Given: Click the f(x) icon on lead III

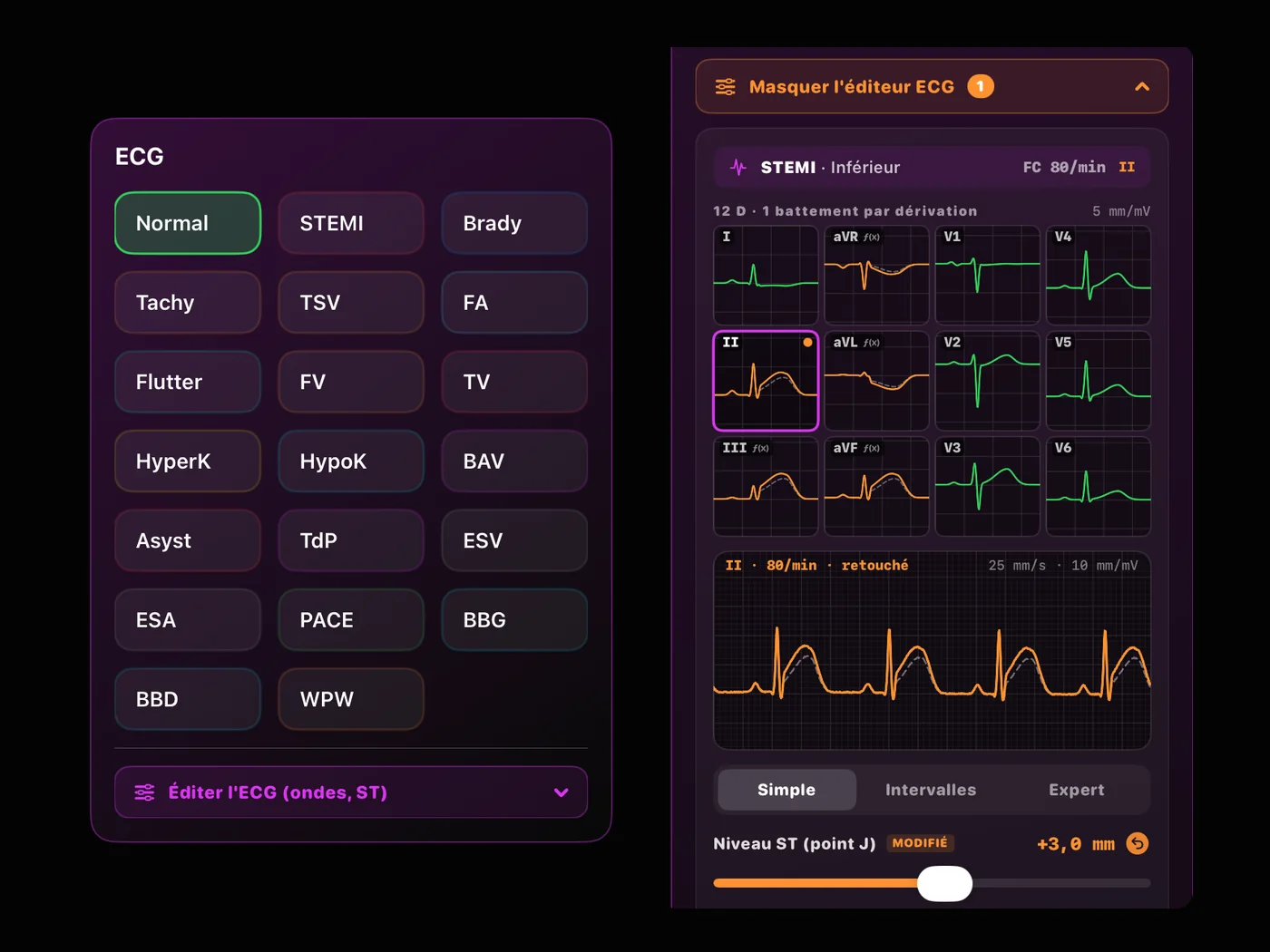Looking at the screenshot, I should [x=761, y=448].
